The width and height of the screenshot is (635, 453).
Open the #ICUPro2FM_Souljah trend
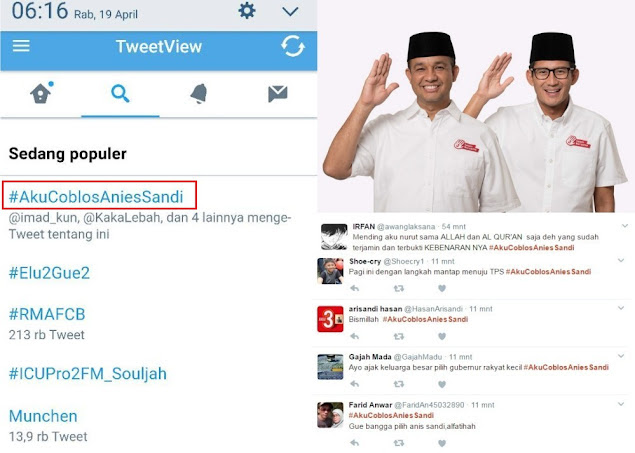pyautogui.click(x=87, y=374)
